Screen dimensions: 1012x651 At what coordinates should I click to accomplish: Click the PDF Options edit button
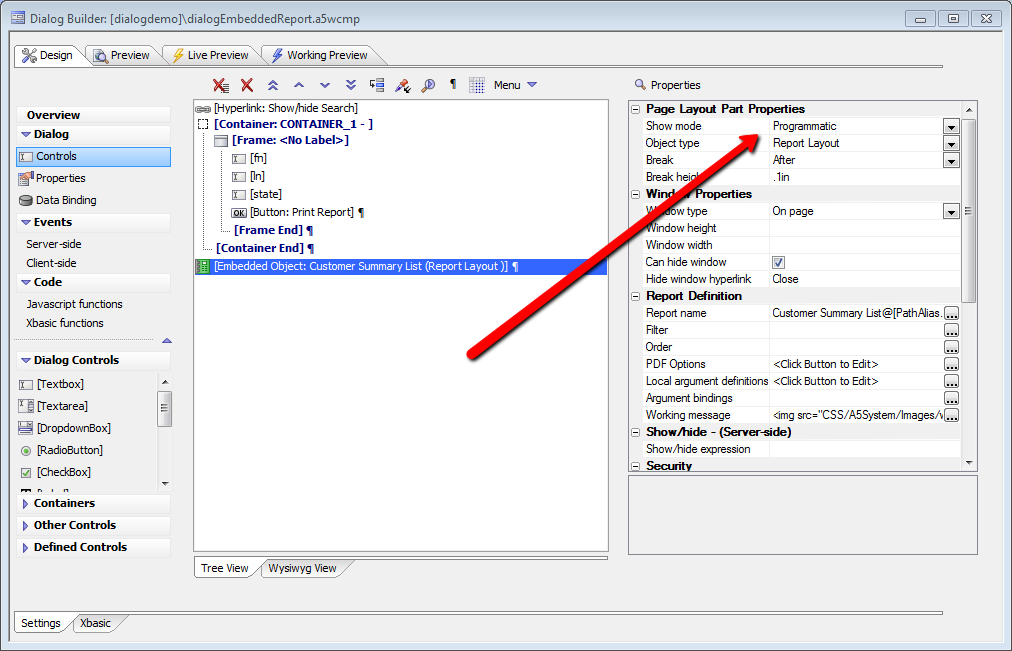tap(951, 364)
